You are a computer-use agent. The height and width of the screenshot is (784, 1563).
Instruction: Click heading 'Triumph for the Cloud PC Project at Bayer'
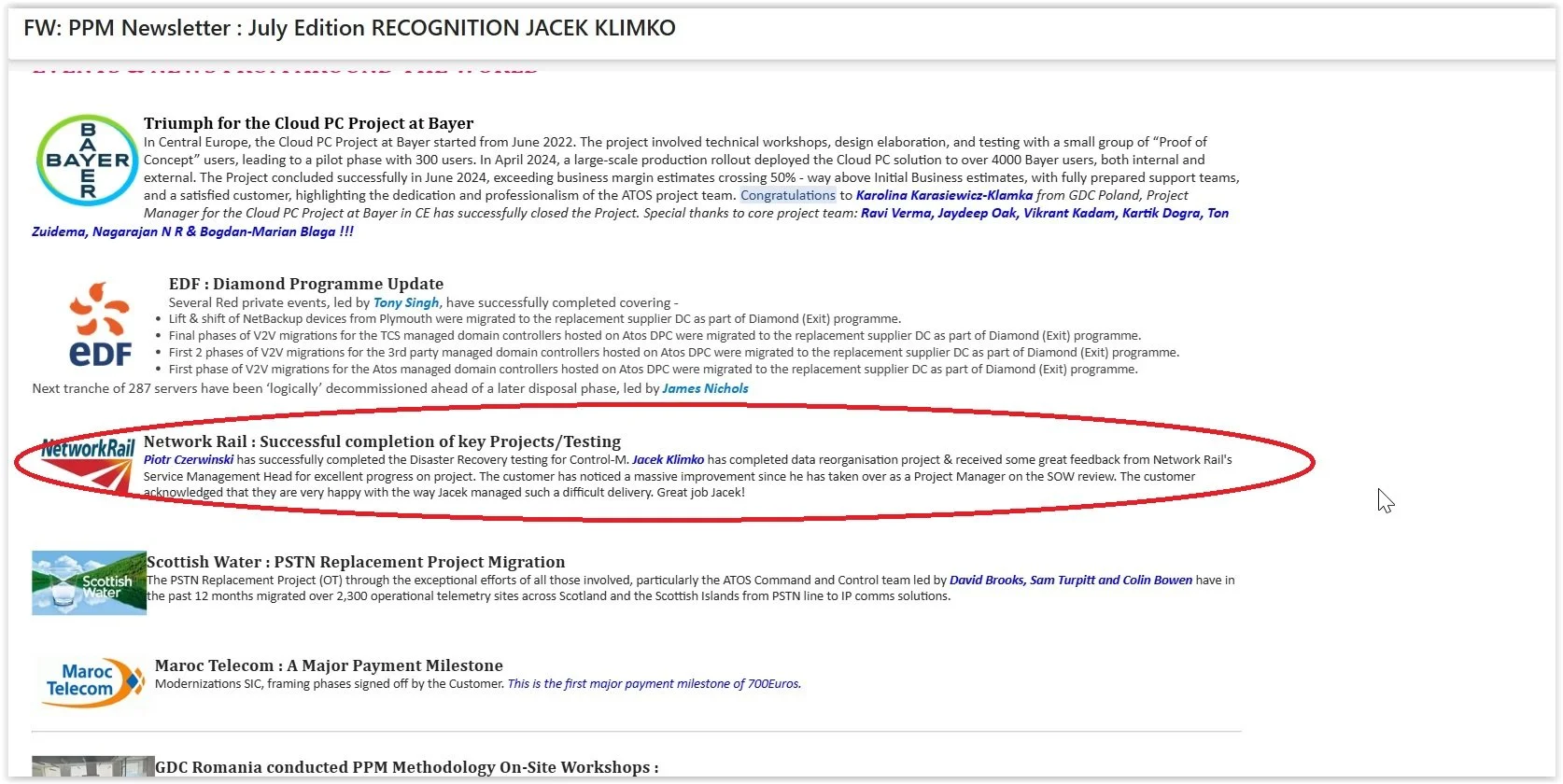[x=308, y=123]
